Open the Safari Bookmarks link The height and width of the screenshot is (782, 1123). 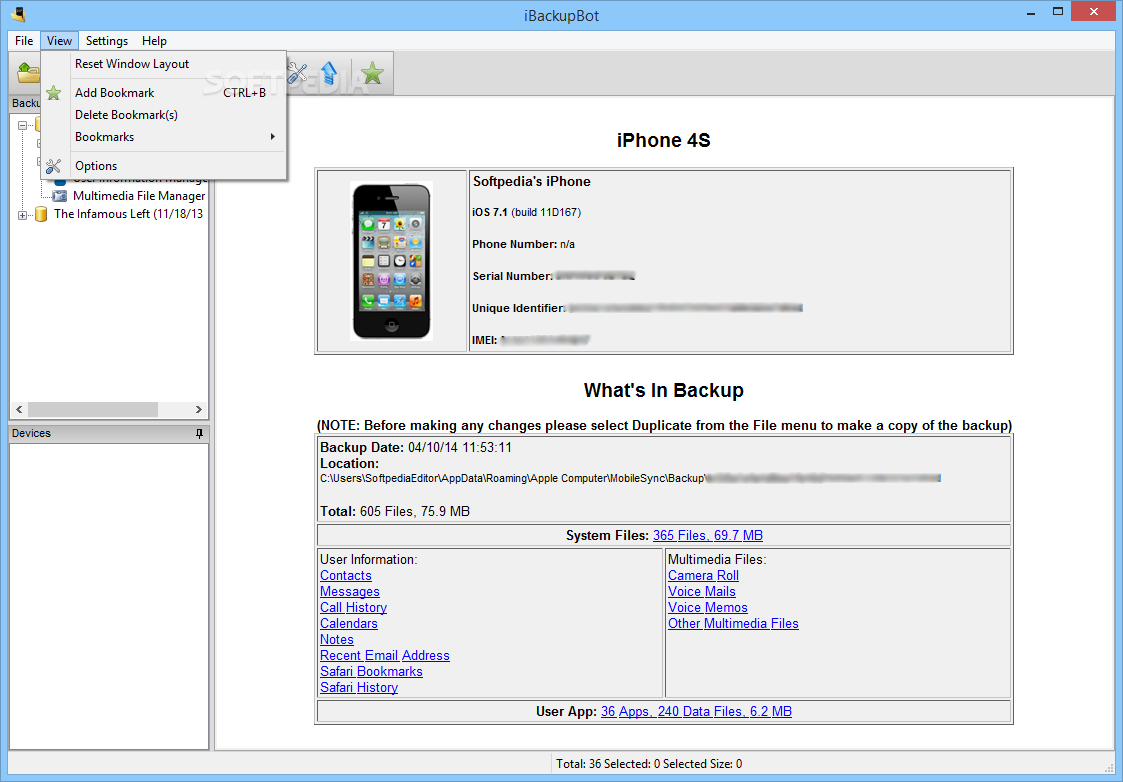point(371,671)
